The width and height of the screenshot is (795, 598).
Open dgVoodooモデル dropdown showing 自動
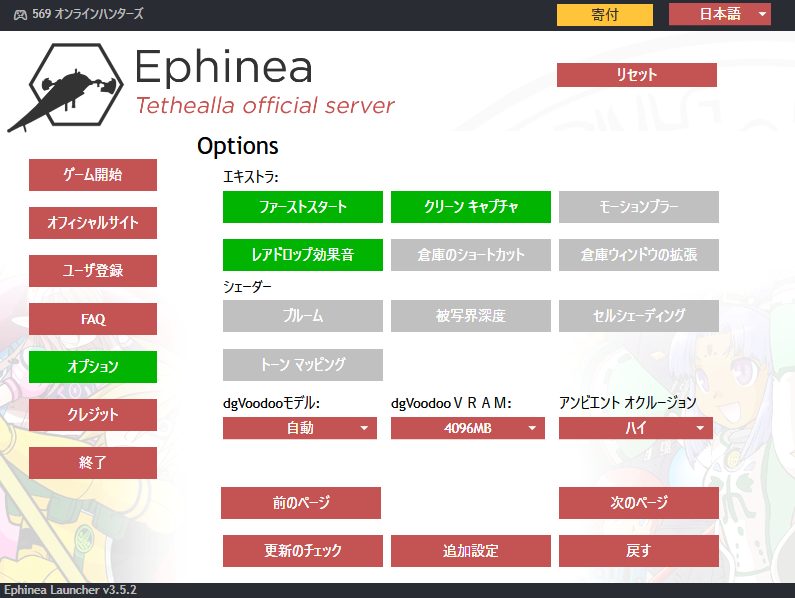point(300,428)
